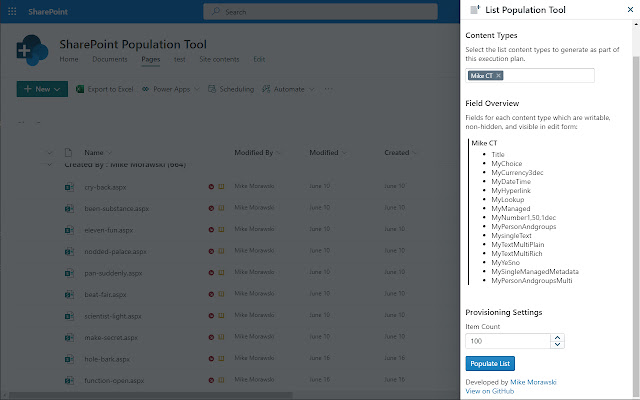Open the been-substance.aspx page
This screenshot has width=640, height=400.
click(116, 209)
